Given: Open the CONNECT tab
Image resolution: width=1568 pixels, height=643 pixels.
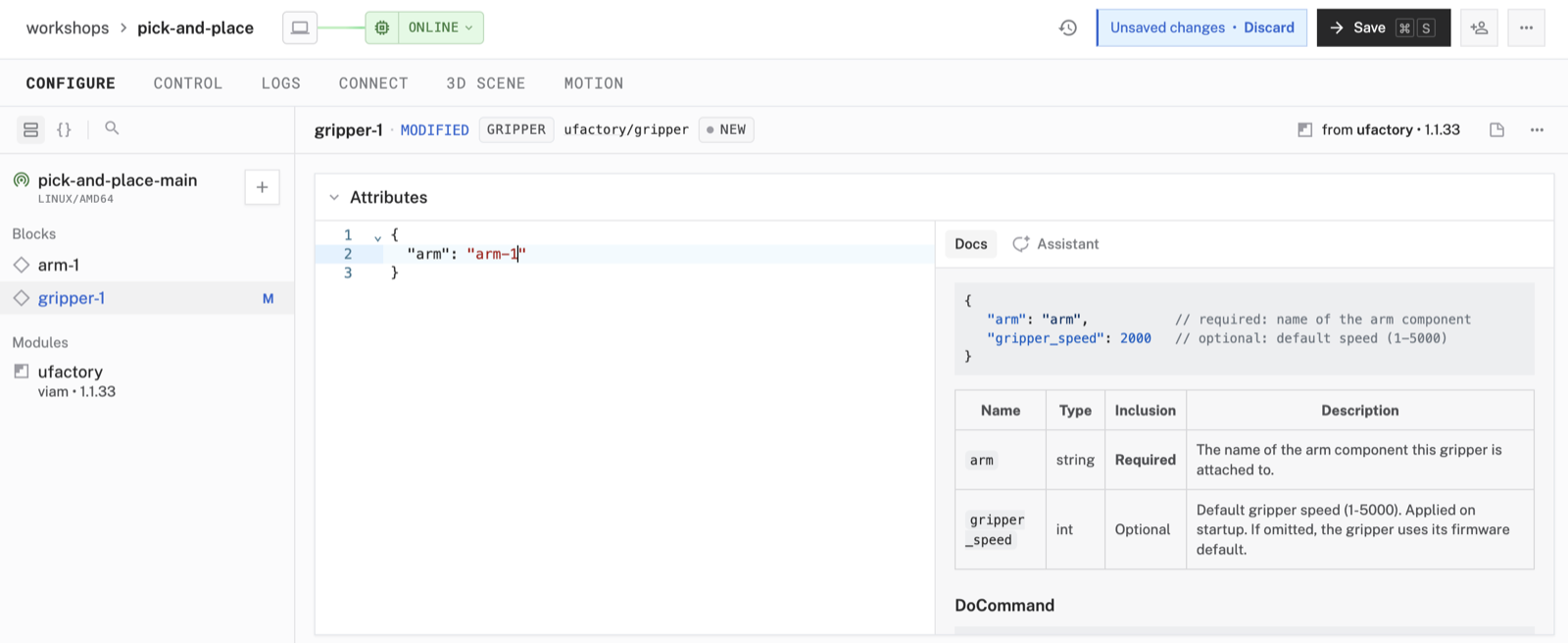Looking at the screenshot, I should (373, 83).
